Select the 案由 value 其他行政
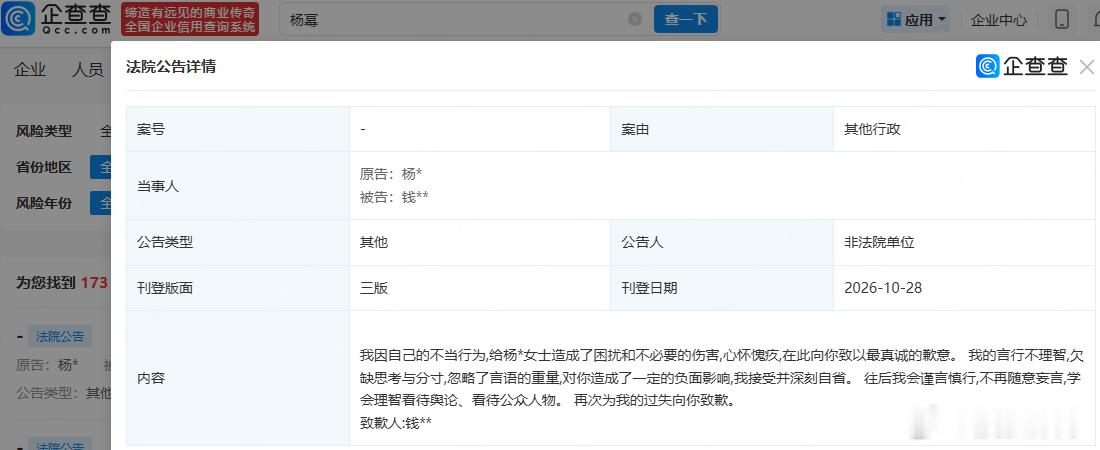1100x450 pixels. pos(872,129)
